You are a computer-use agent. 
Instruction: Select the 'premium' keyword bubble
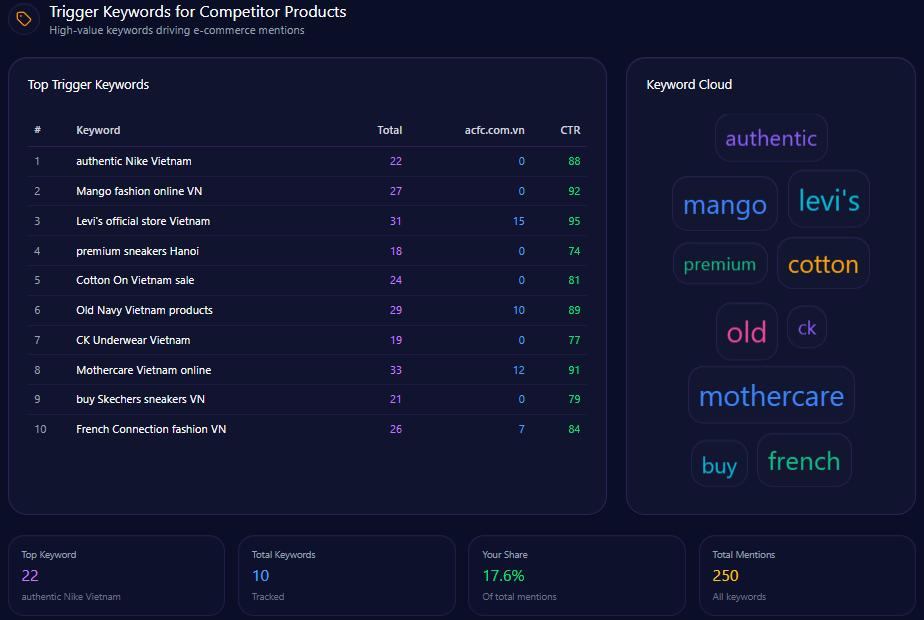720,264
